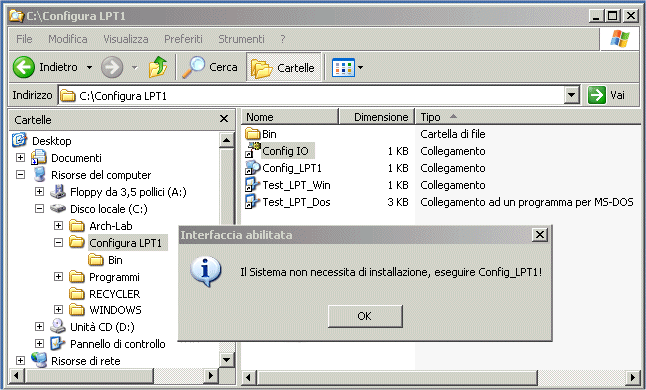Image resolution: width=646 pixels, height=390 pixels.
Task: Sort by the Nome column header
Action: [x=290, y=117]
